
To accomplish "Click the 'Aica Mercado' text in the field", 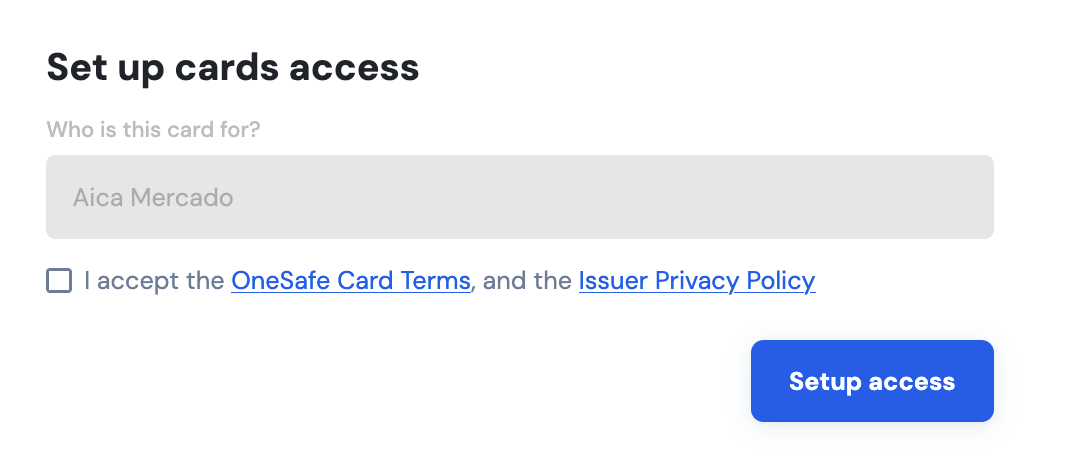I will (x=153, y=198).
